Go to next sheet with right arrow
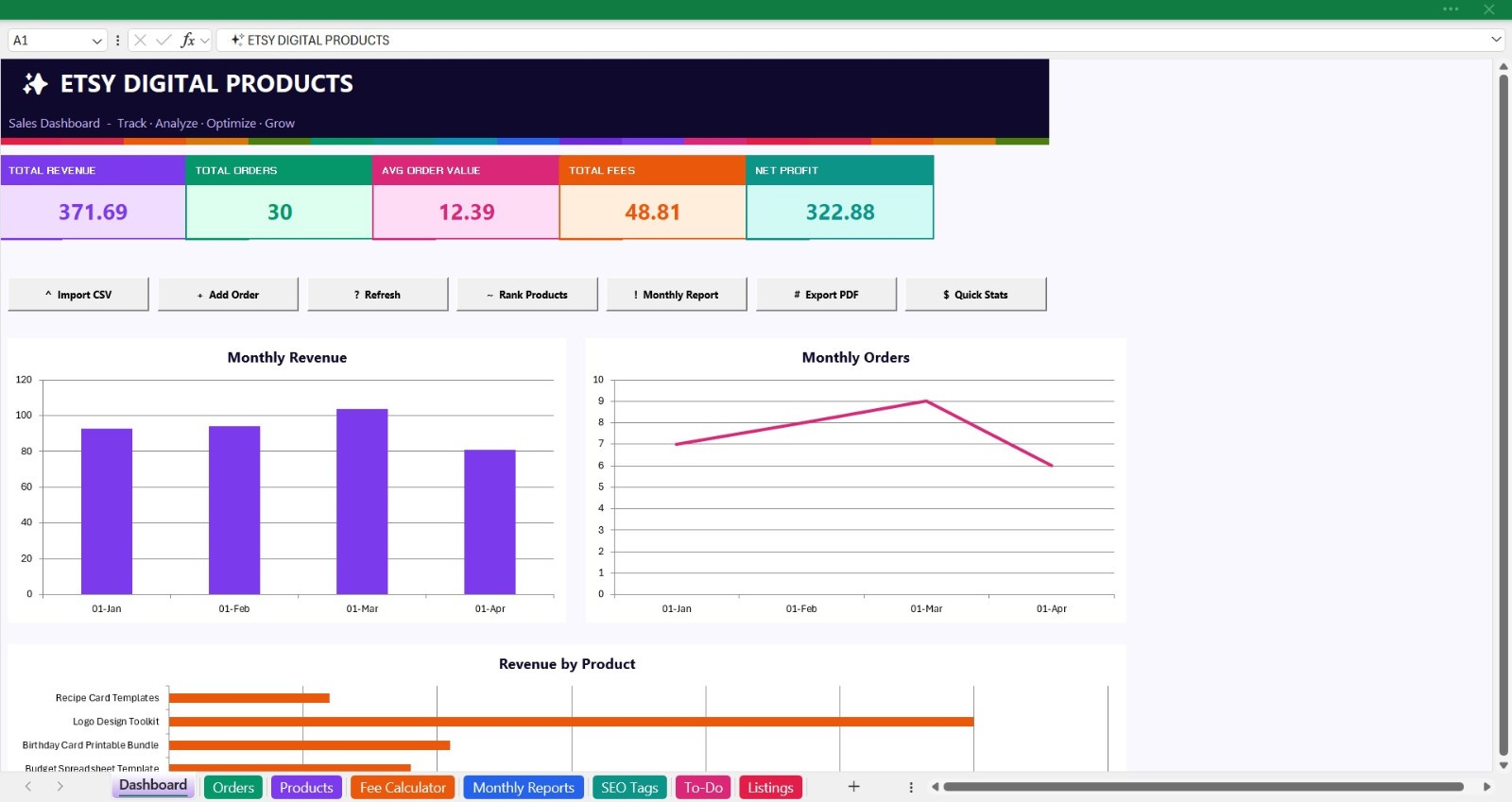Screen dimensions: 1512x802 [60, 787]
